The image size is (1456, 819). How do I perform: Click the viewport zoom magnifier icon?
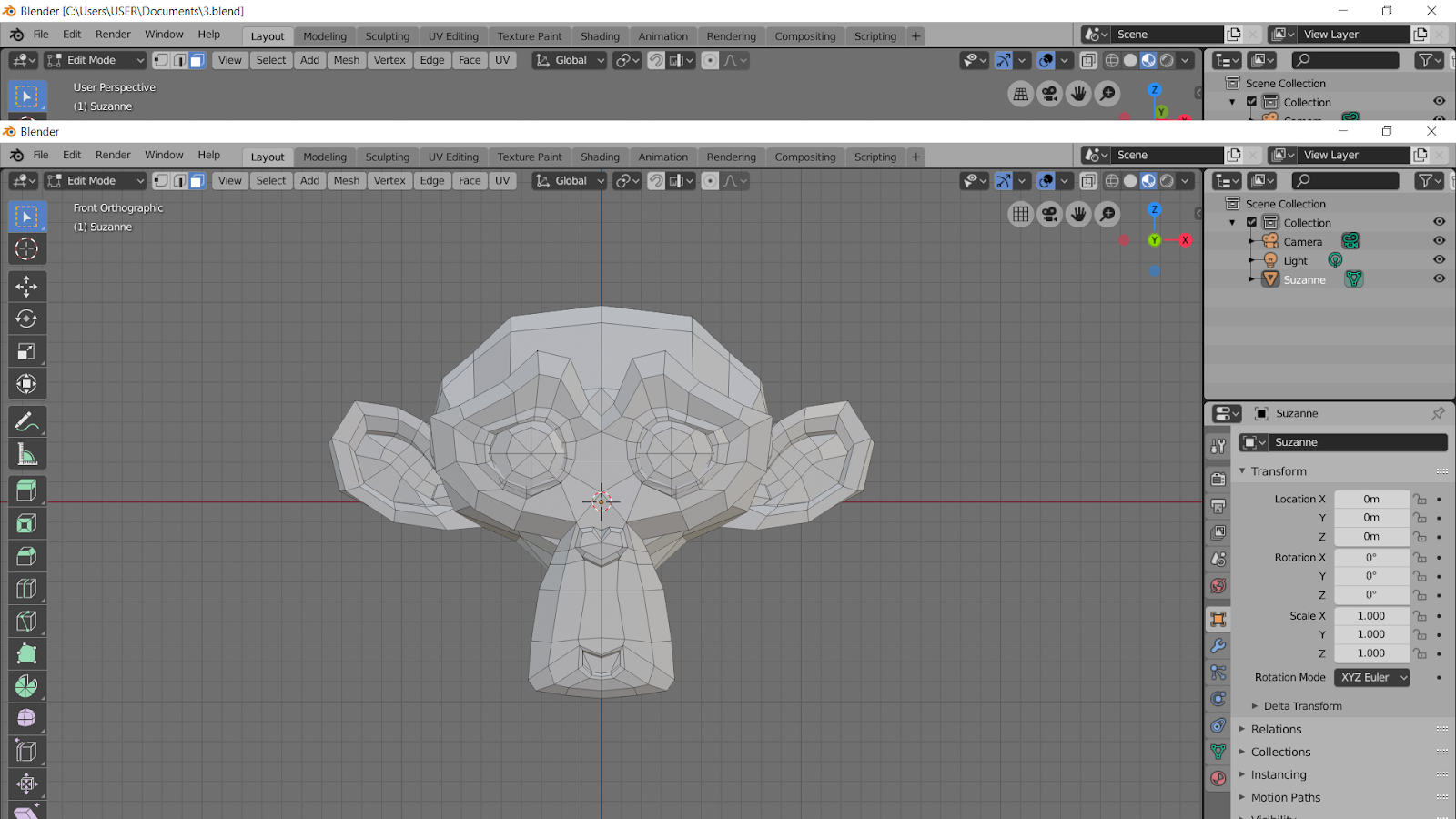tap(1107, 214)
